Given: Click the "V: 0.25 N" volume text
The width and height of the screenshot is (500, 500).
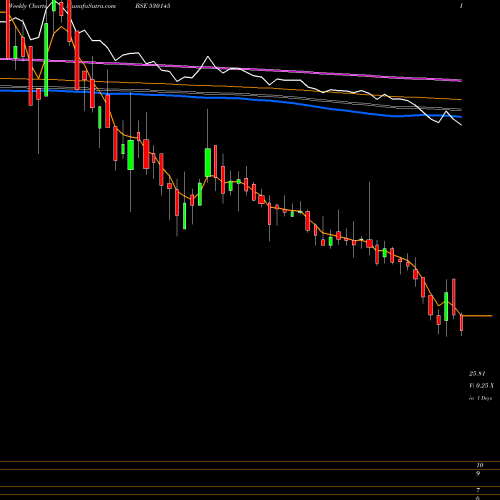Looking at the screenshot, I should [x=481, y=386].
